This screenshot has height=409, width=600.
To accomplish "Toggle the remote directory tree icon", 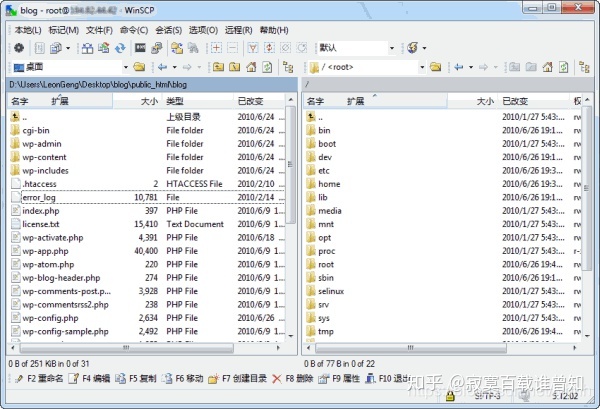I will (584, 67).
